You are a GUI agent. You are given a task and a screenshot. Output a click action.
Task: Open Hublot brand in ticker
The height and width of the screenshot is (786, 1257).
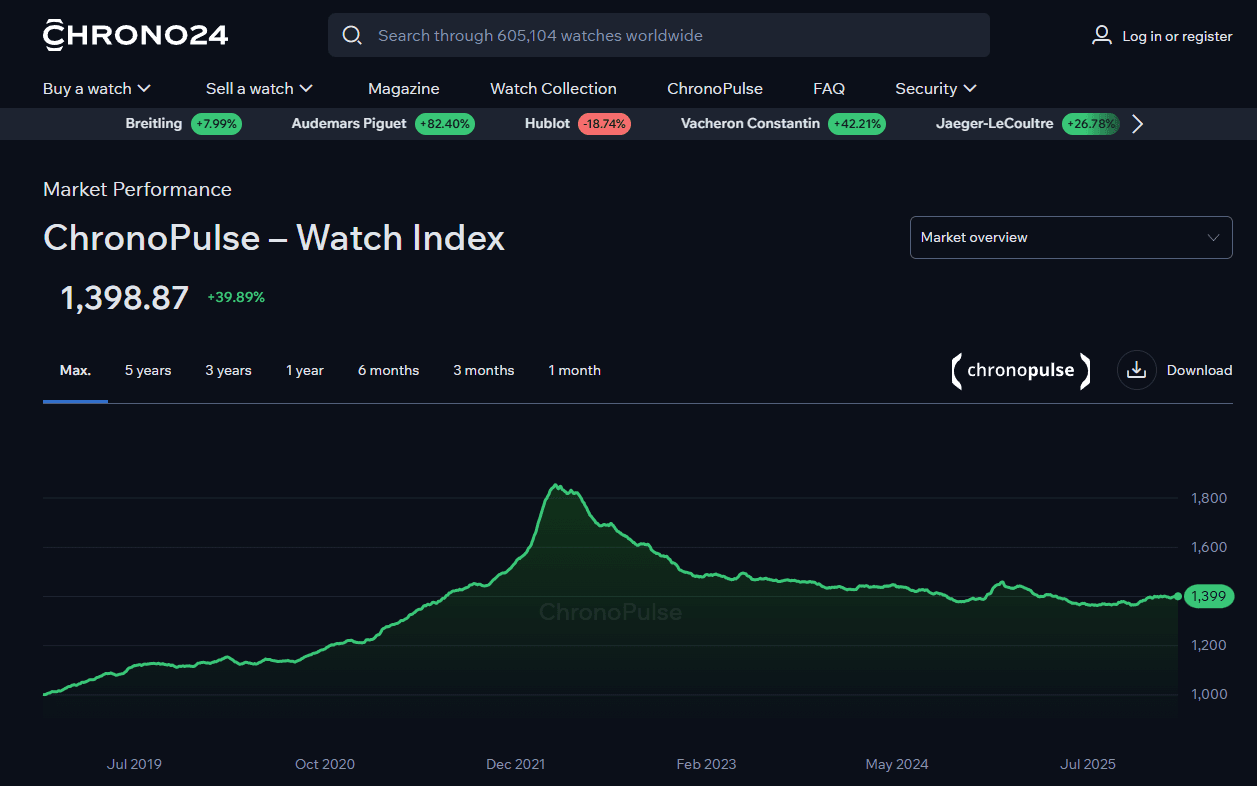[x=547, y=124]
